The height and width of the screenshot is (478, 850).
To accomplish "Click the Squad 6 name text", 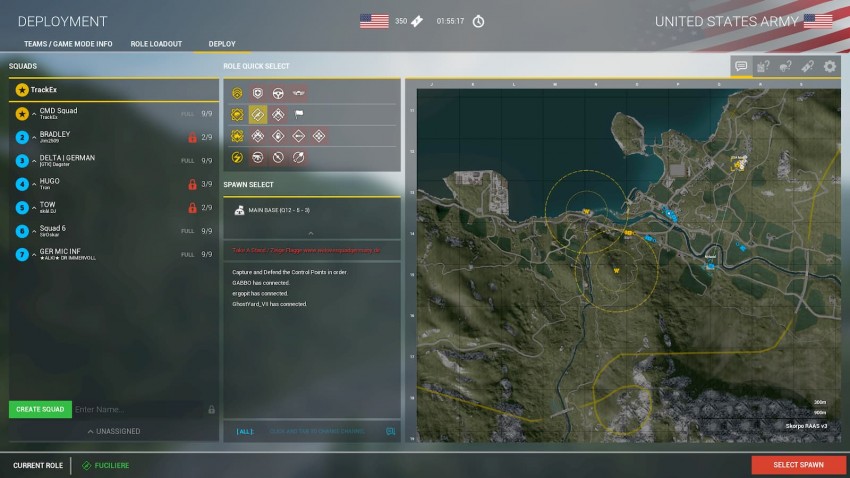I will pos(53,228).
